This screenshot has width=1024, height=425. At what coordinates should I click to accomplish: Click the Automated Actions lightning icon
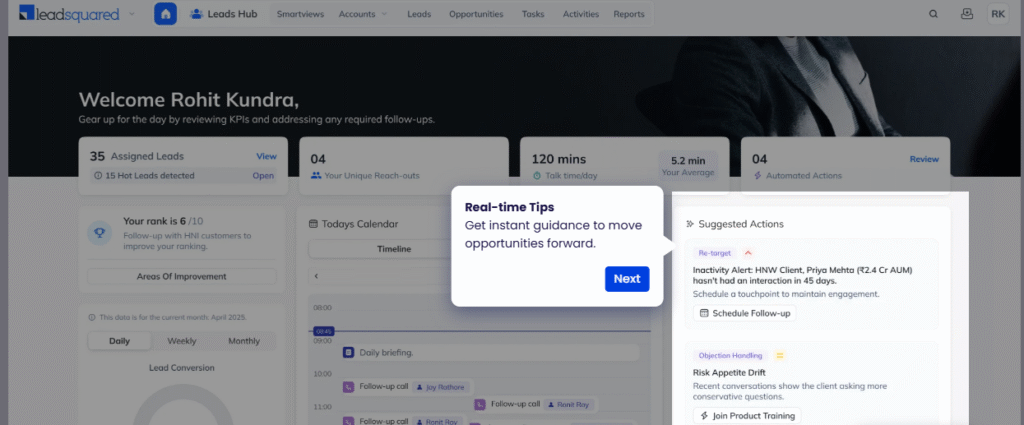point(758,176)
